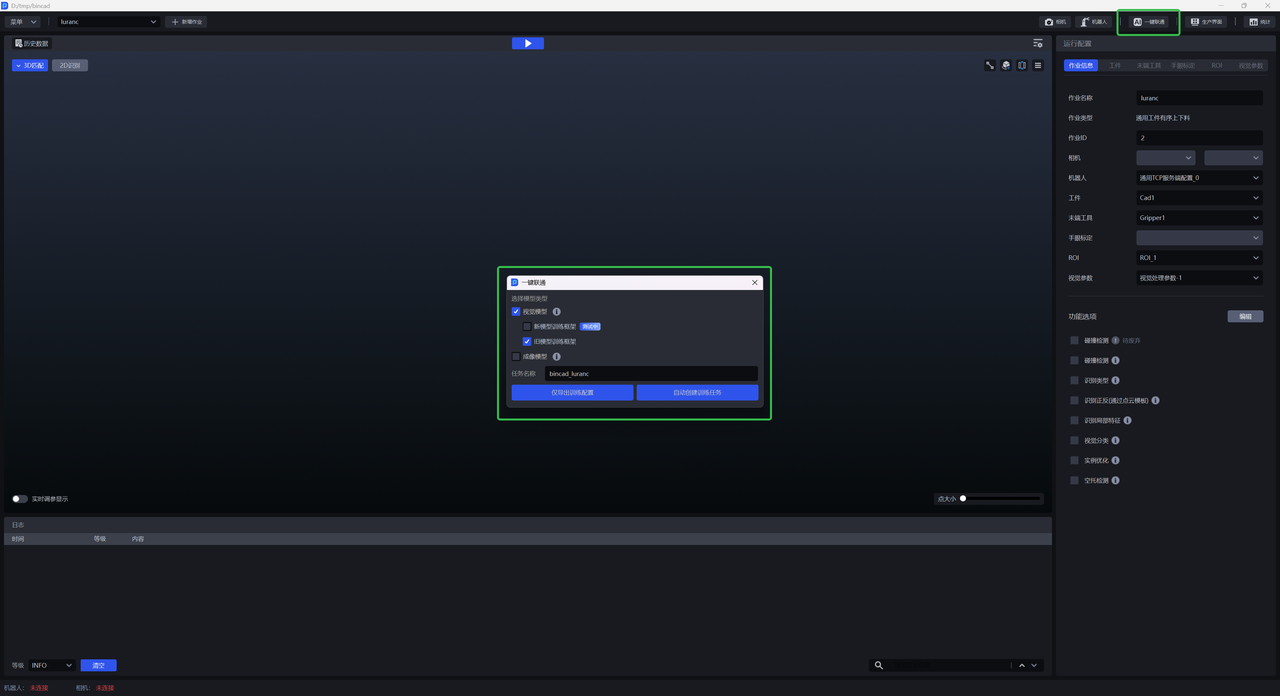The width and height of the screenshot is (1280, 696).
Task: Open the 菜单 menu
Action: [x=22, y=22]
